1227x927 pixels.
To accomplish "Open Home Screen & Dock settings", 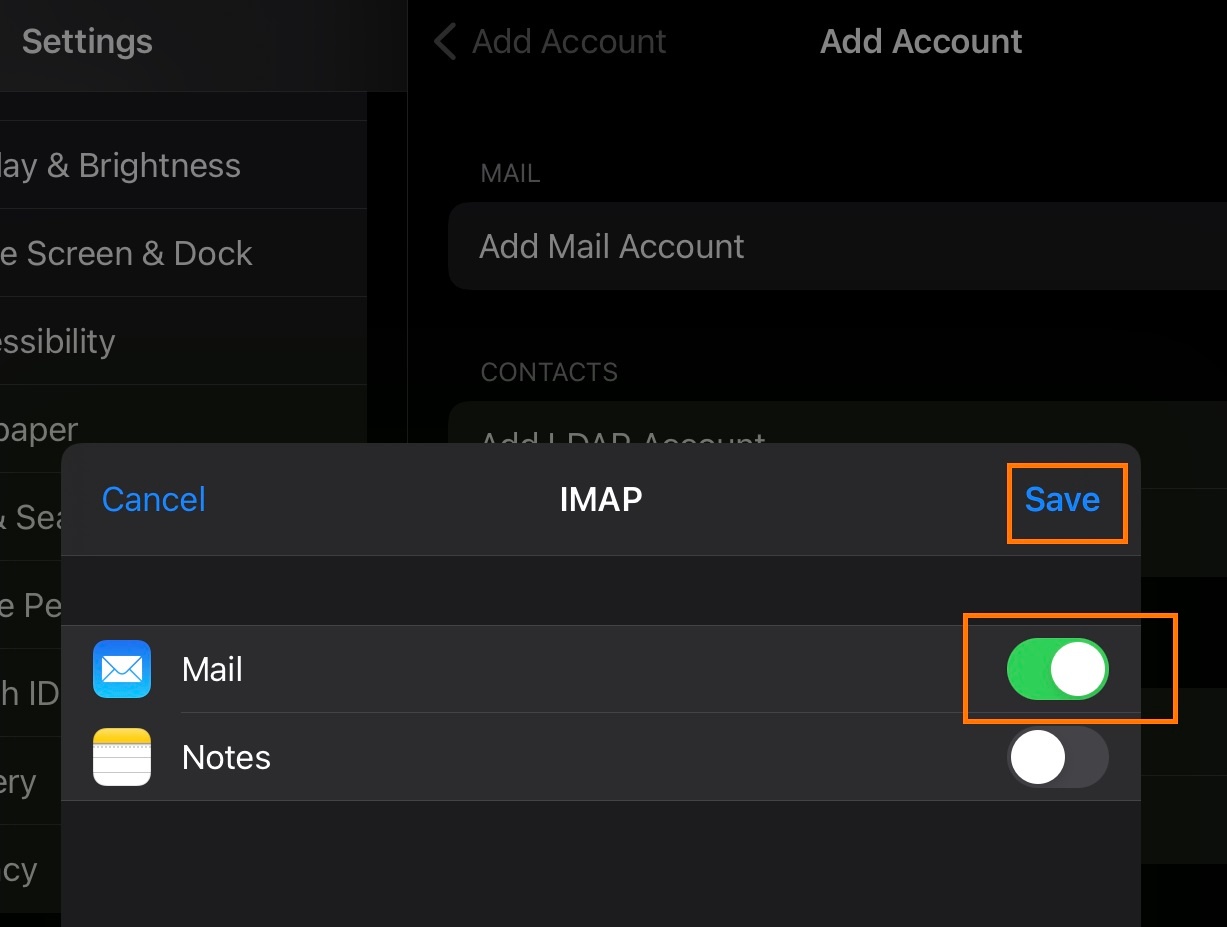I will click(x=127, y=253).
